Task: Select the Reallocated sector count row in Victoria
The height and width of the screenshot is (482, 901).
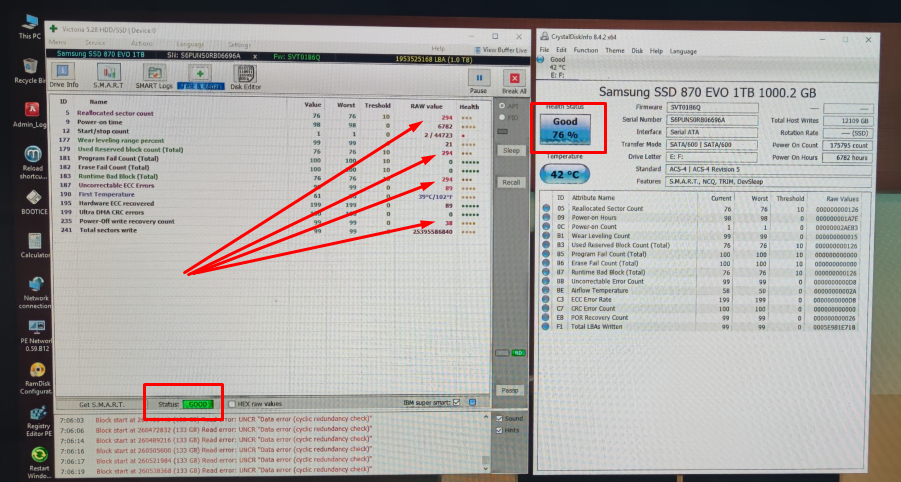Action: (270, 114)
